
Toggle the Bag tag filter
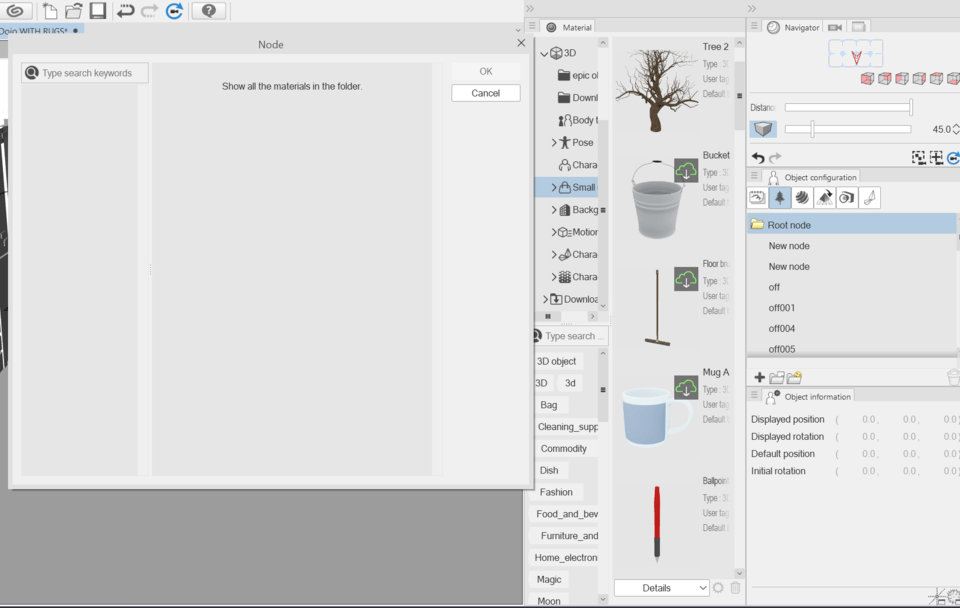pyautogui.click(x=549, y=405)
